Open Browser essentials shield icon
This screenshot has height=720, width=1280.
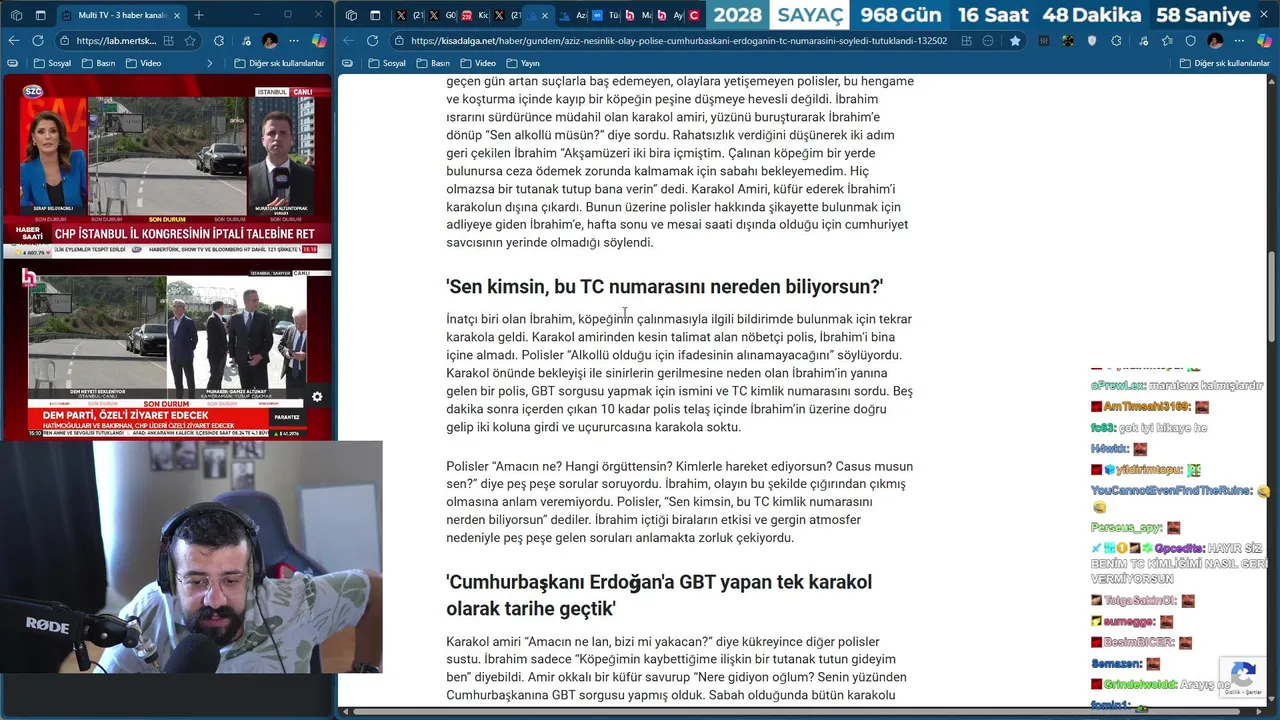click(x=1191, y=40)
